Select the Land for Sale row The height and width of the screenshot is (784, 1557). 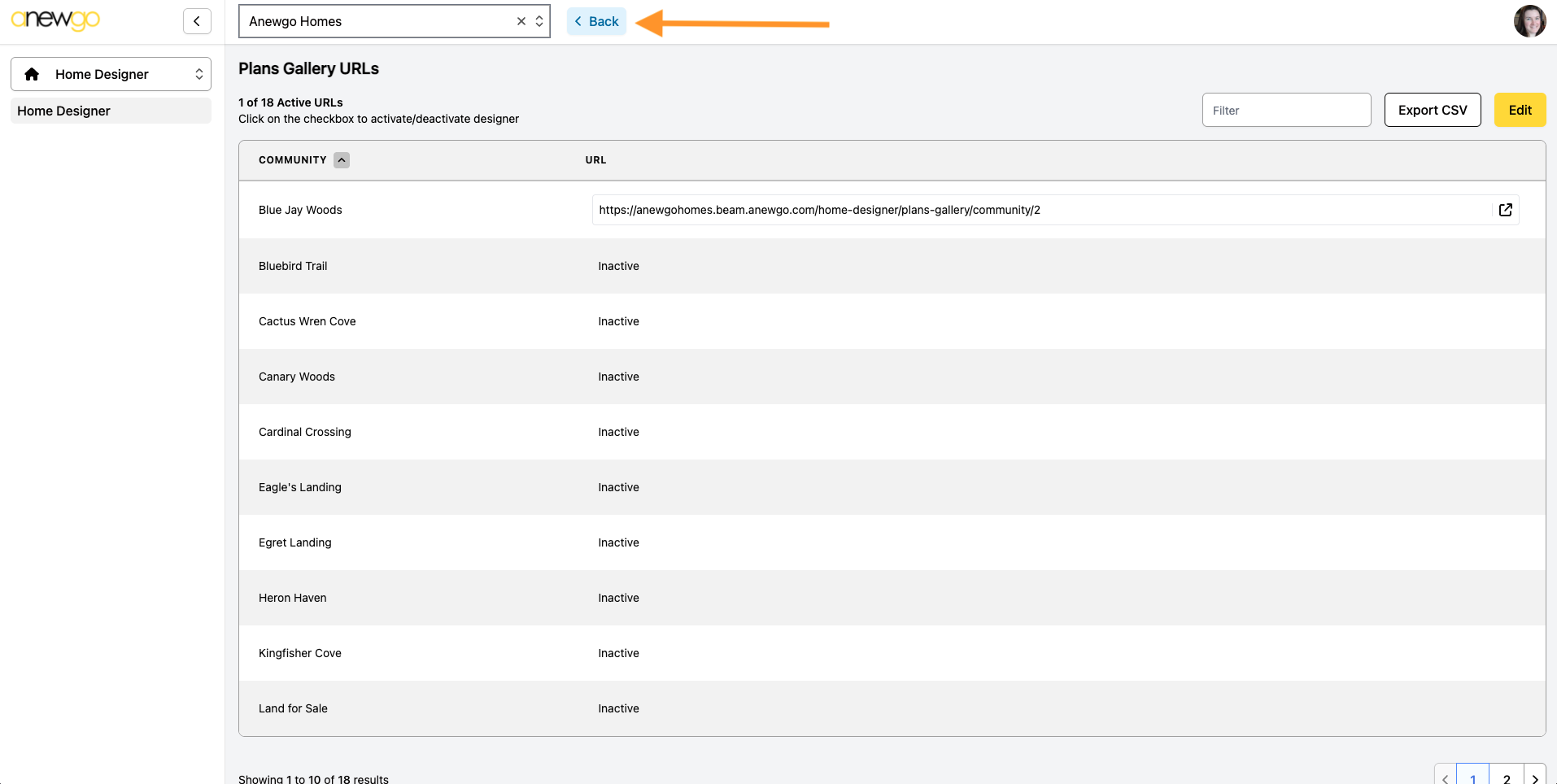[x=892, y=708]
